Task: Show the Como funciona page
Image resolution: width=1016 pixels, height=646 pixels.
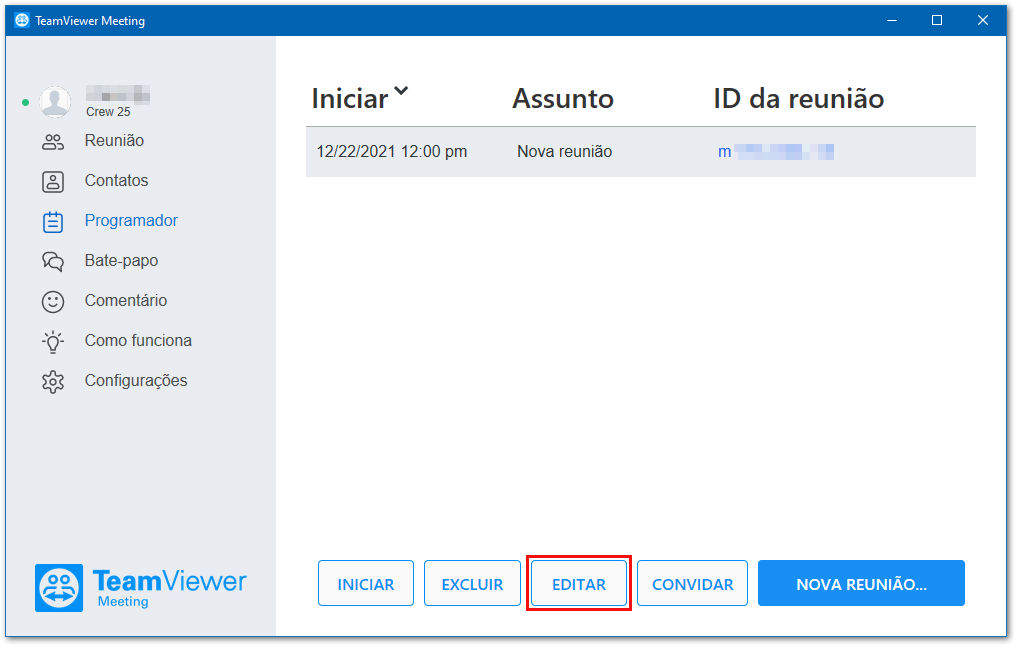Action: tap(138, 340)
